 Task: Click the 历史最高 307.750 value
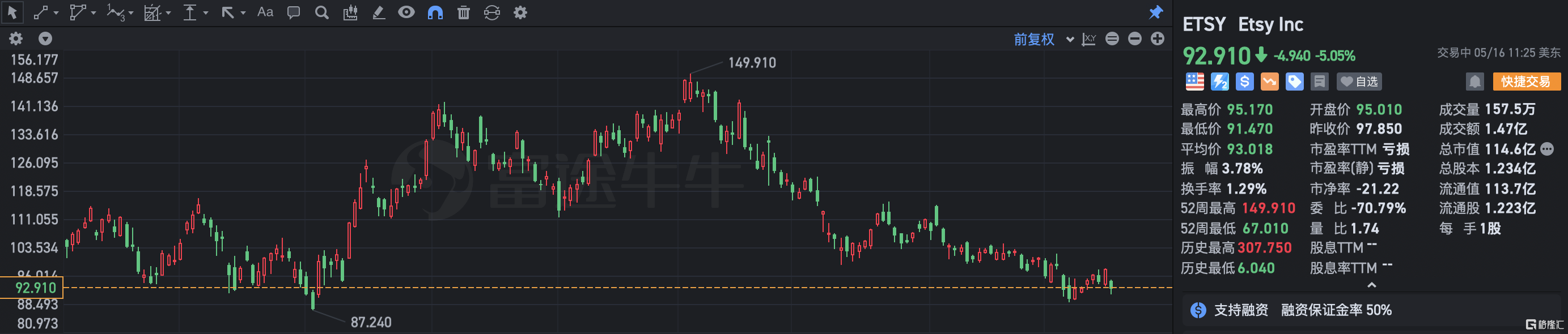tap(1264, 247)
